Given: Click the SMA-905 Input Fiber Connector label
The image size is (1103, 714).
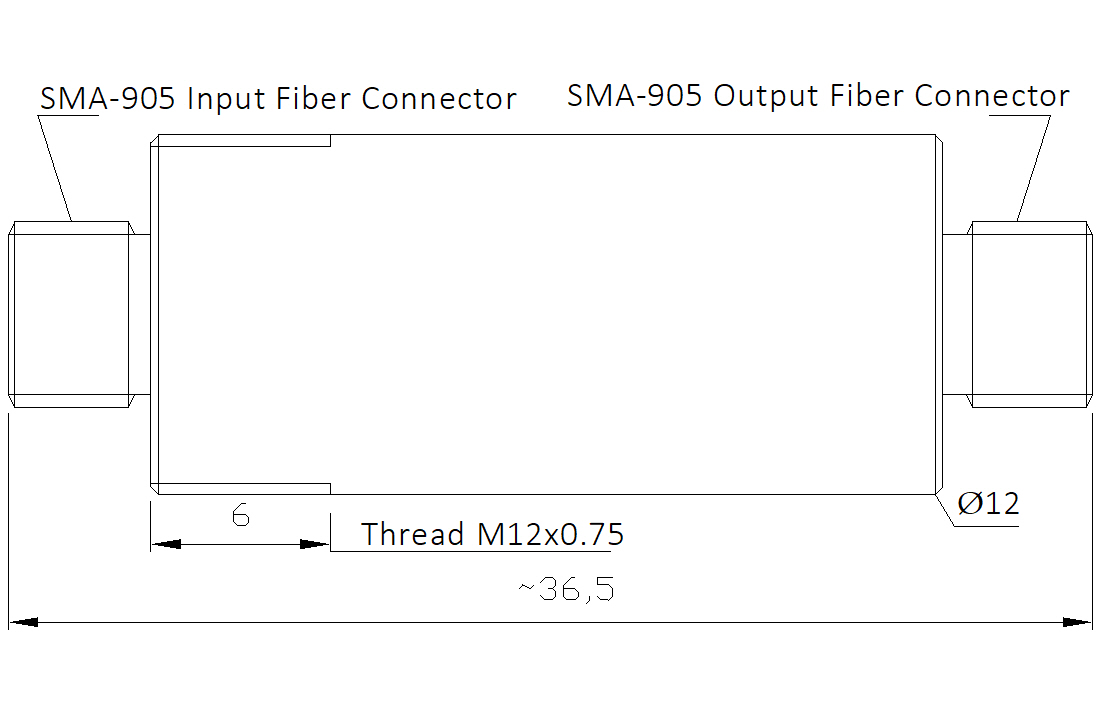Looking at the screenshot, I should [x=279, y=99].
